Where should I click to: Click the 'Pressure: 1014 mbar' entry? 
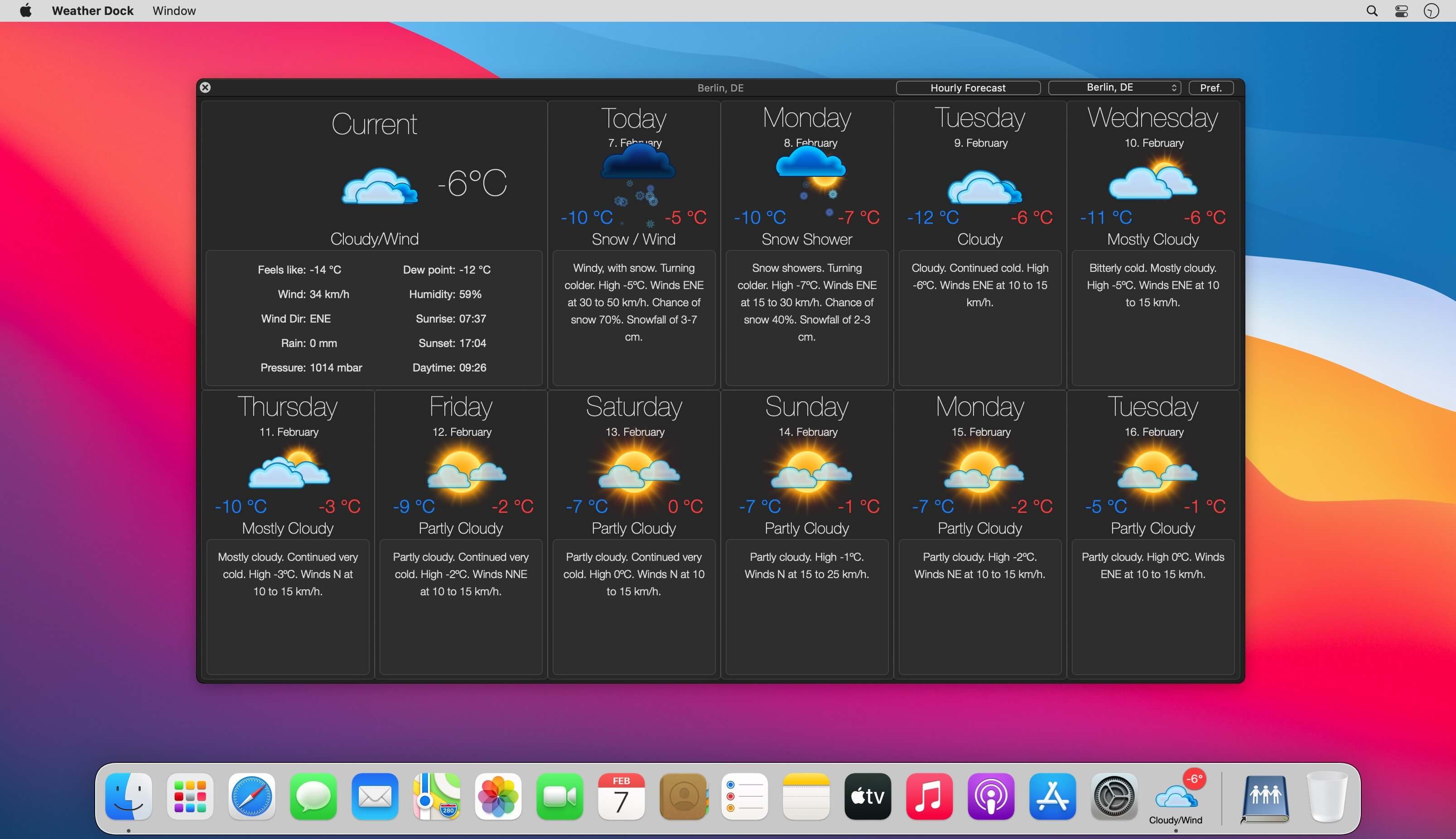[311, 368]
